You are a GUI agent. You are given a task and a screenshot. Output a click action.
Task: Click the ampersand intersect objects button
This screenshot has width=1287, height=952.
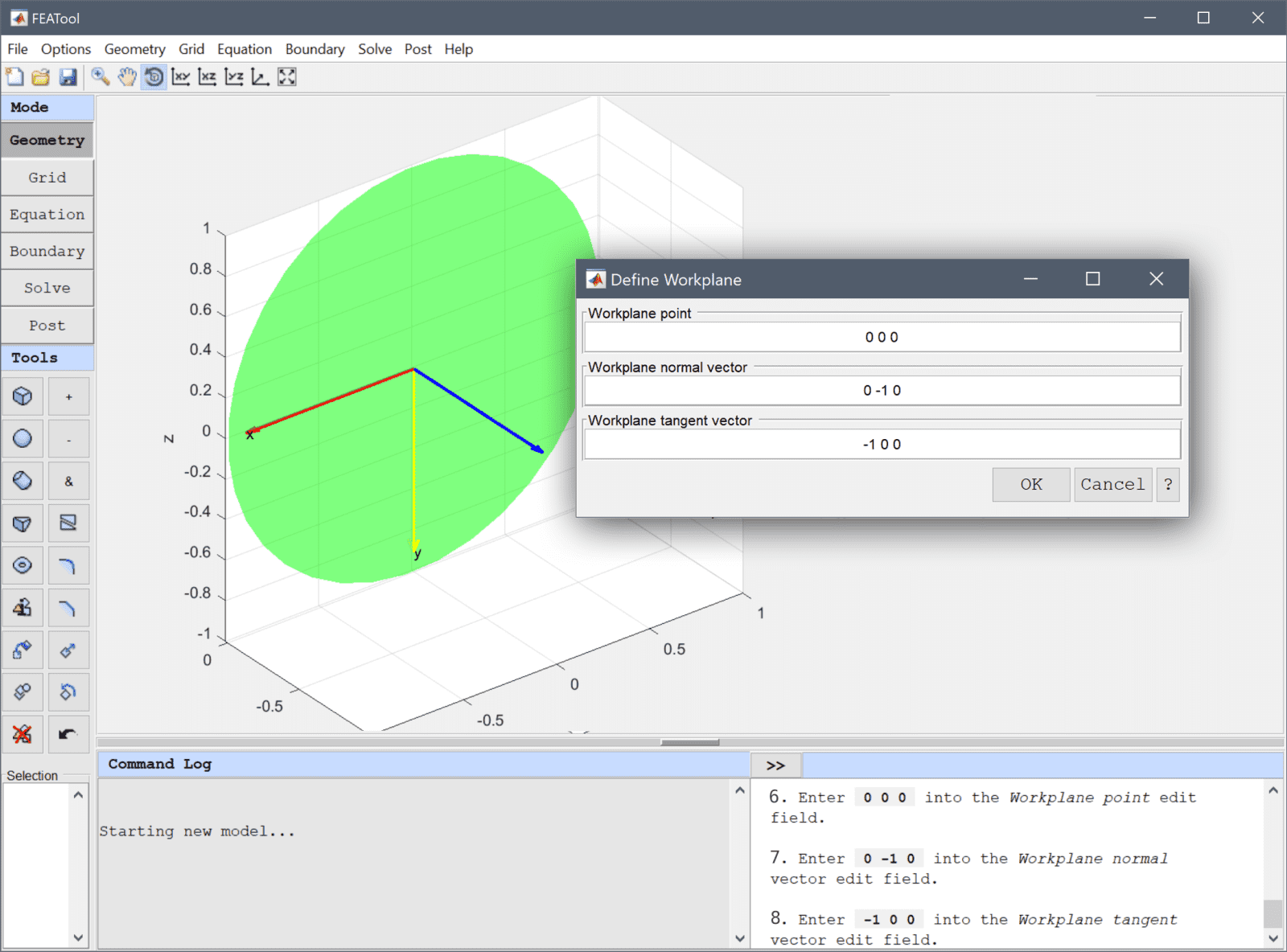pos(68,481)
